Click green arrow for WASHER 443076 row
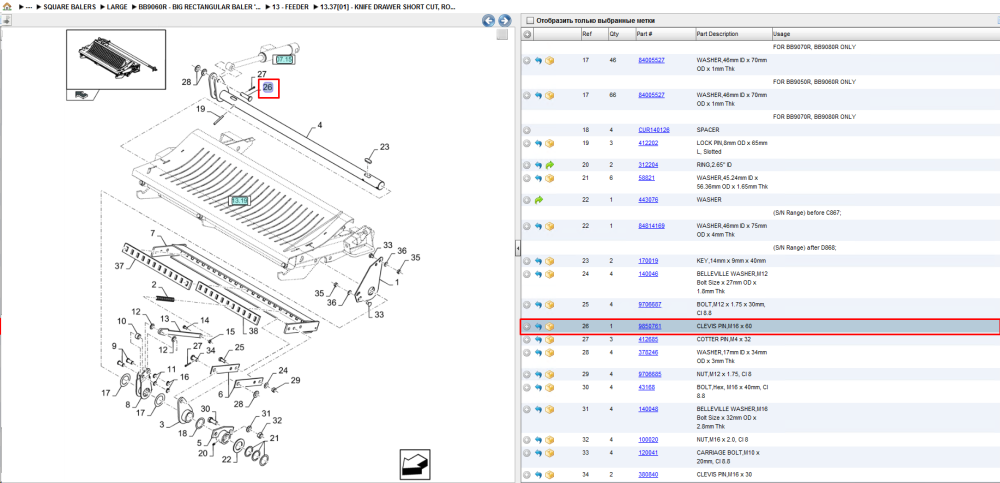Image resolution: width=1000 pixels, height=483 pixels. tap(538, 200)
